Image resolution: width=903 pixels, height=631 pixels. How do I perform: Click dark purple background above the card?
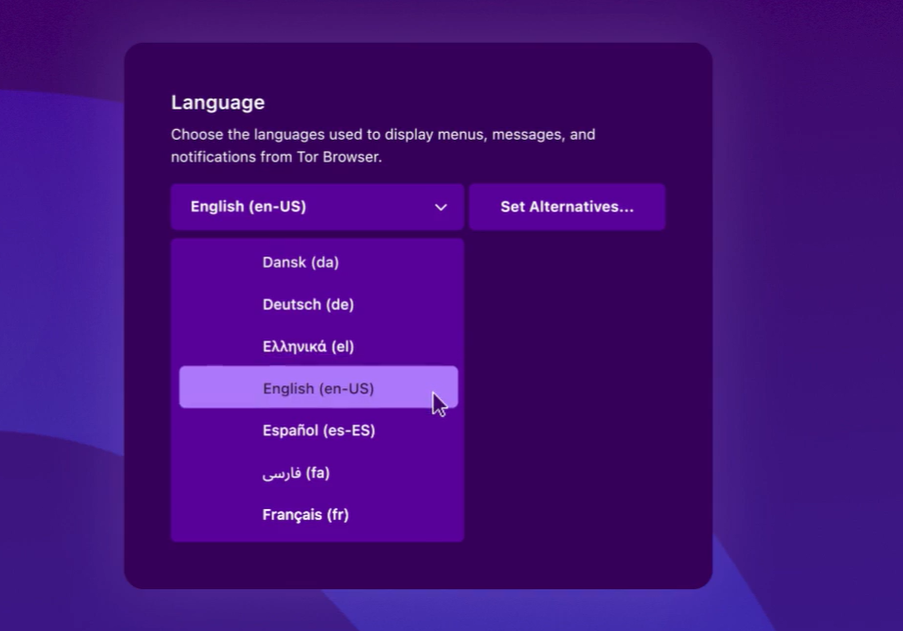click(x=400, y=20)
